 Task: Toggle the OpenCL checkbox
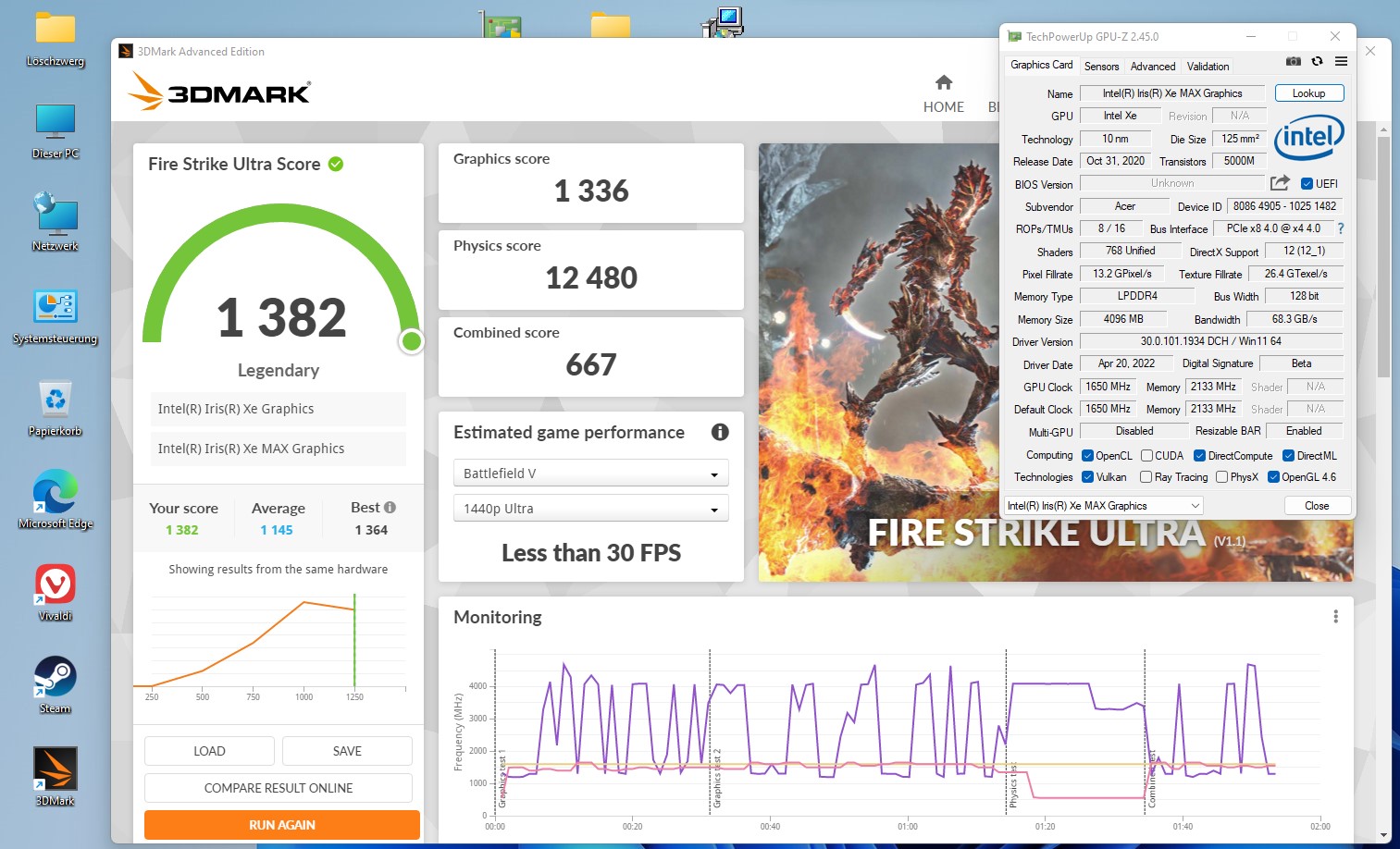(x=1087, y=455)
